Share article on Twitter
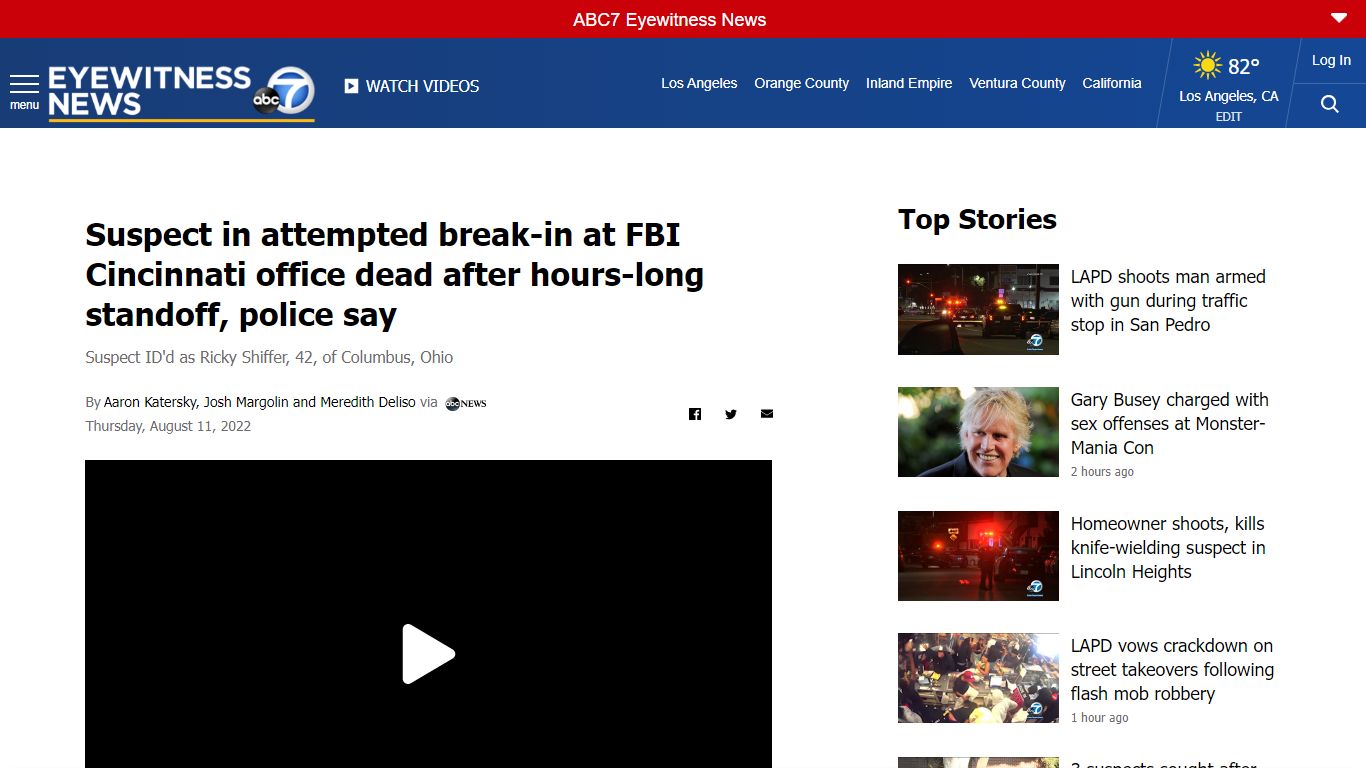Image resolution: width=1366 pixels, height=768 pixels. [731, 414]
